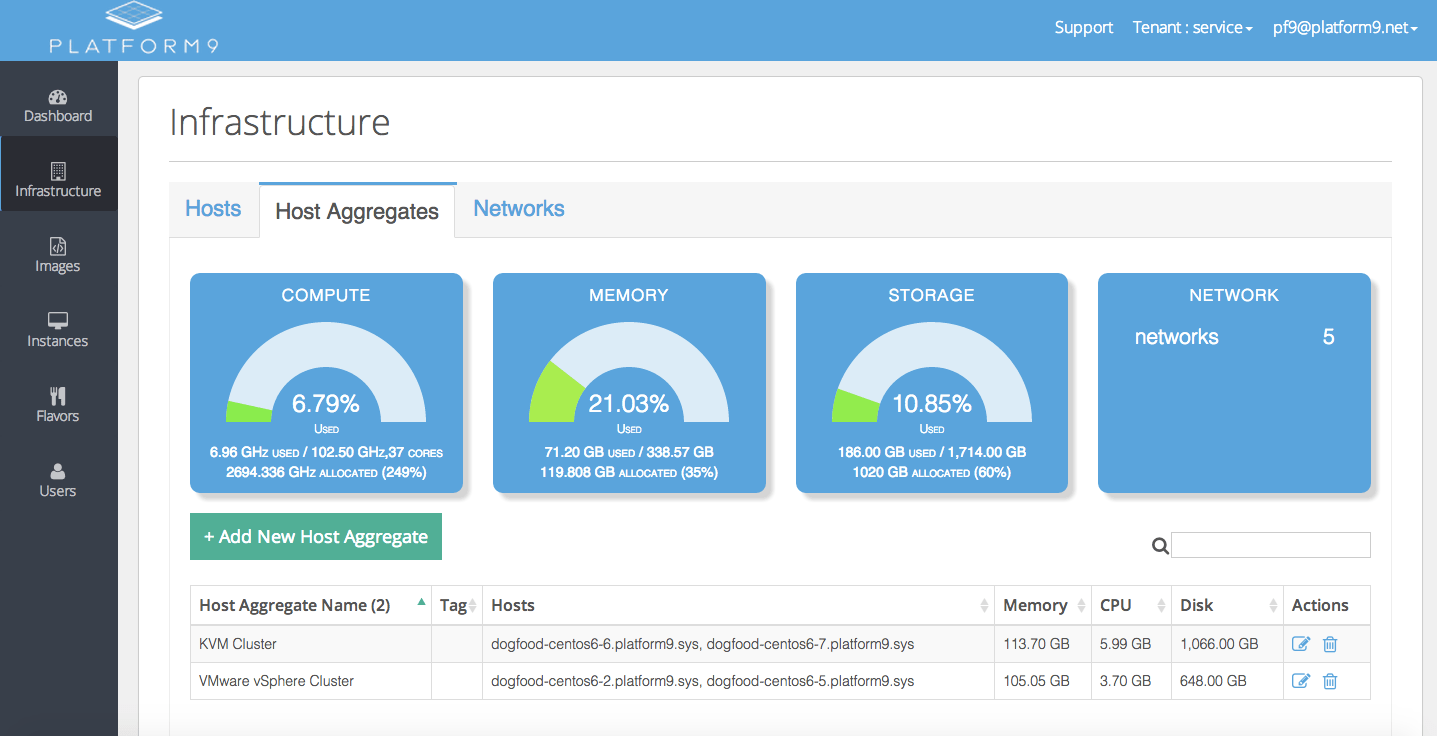Open the Images file icon
Screen dimensions: 1437x736
[x=58, y=247]
